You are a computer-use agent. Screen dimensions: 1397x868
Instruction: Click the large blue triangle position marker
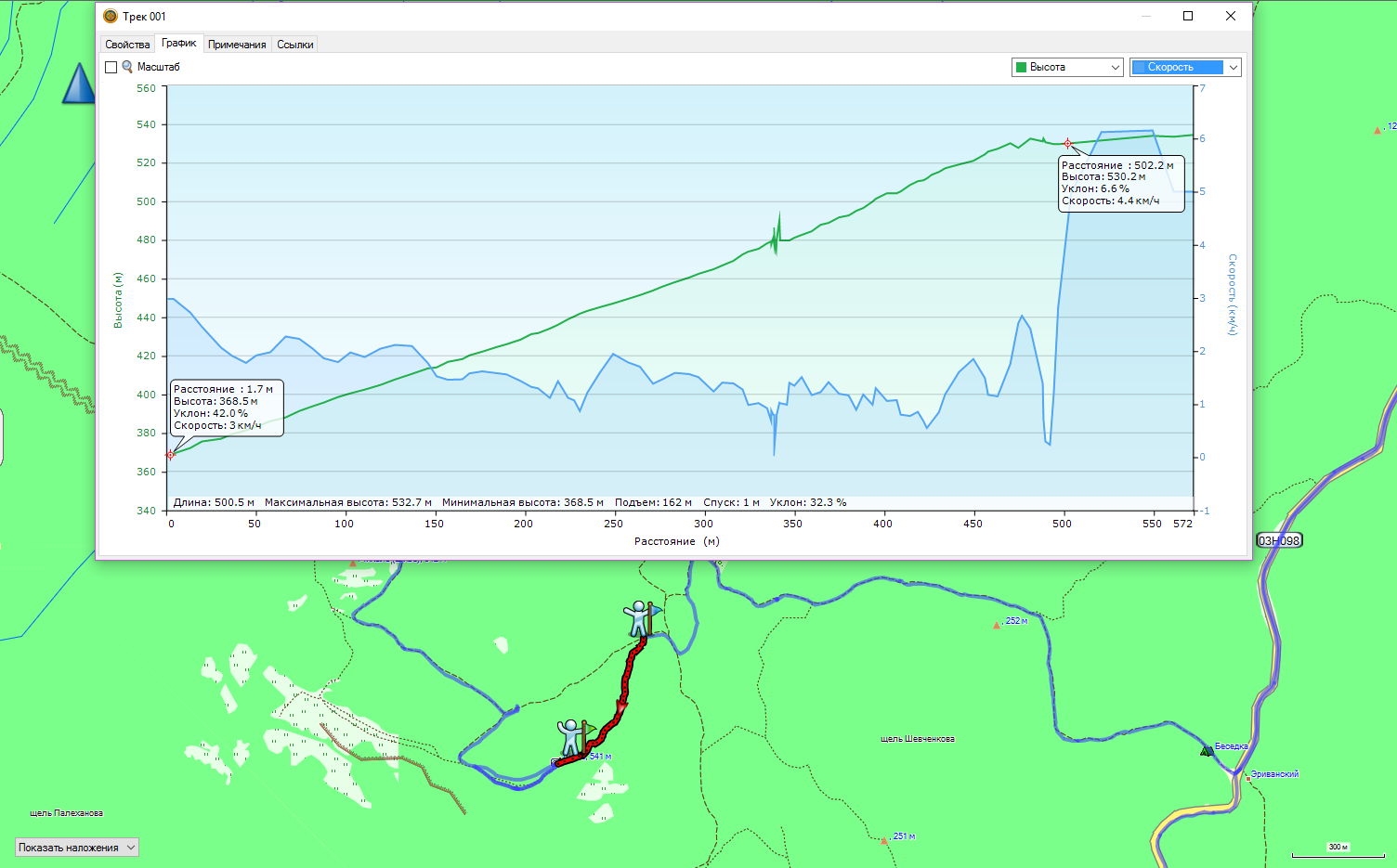pyautogui.click(x=79, y=84)
